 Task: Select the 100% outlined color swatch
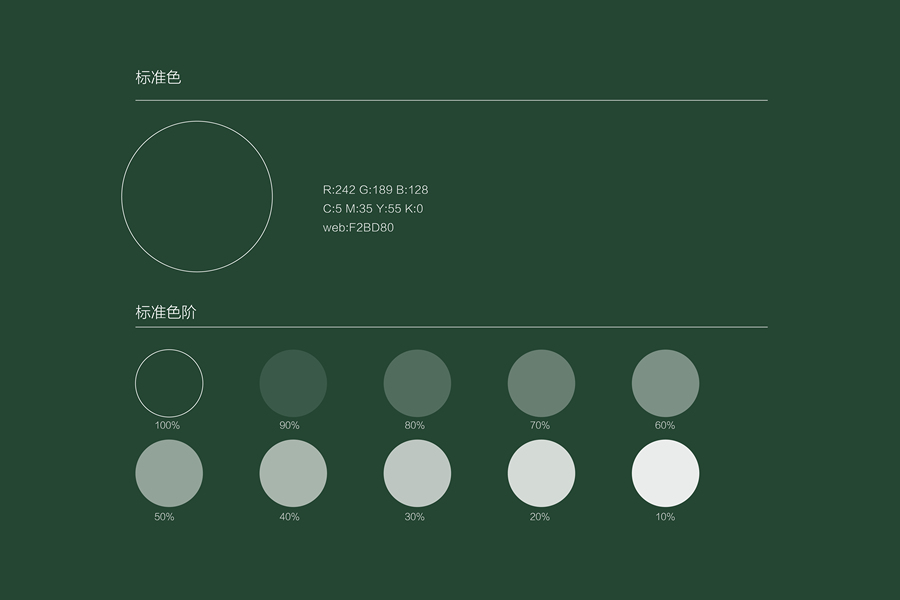169,383
